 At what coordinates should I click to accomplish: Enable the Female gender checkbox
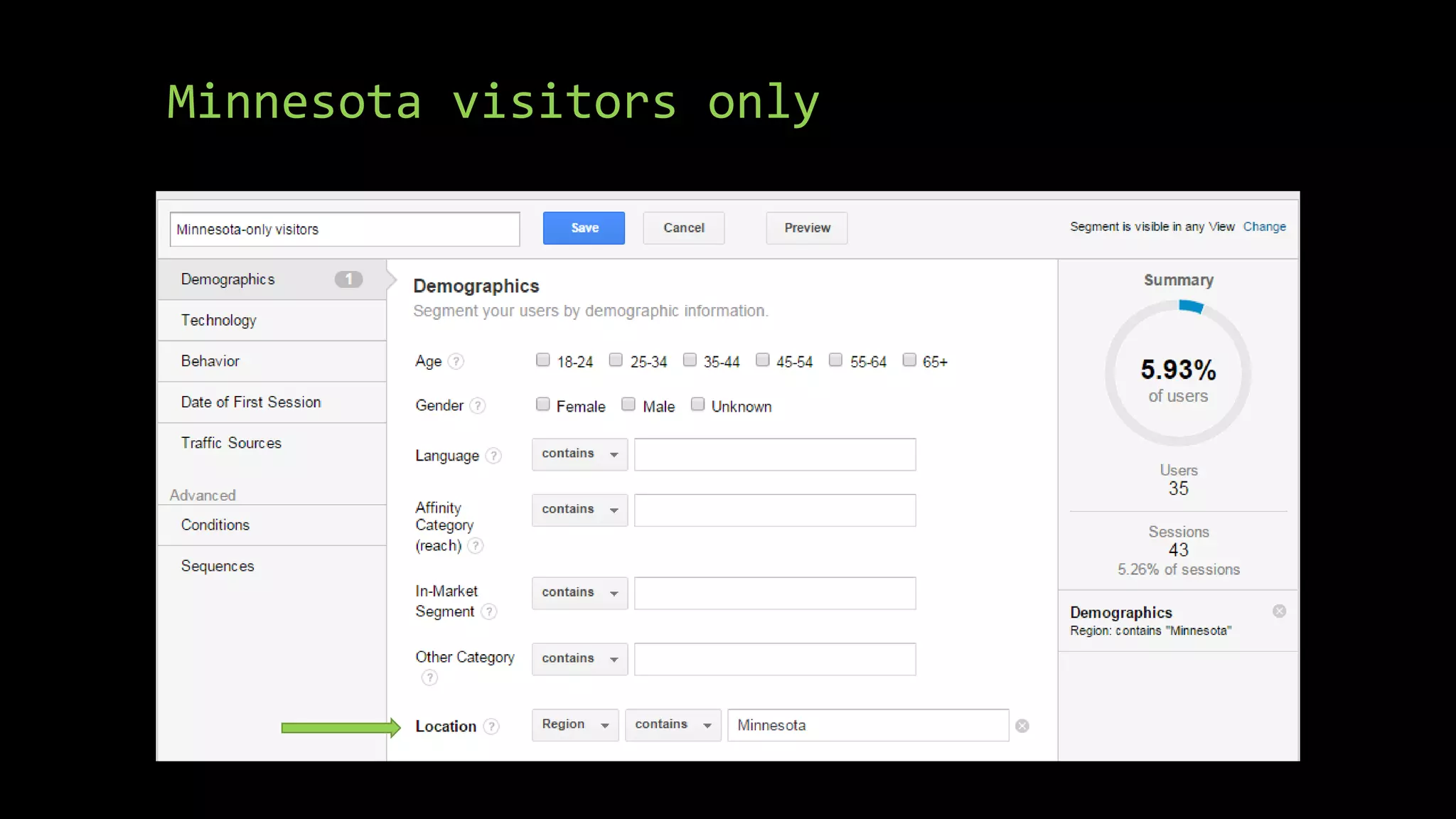point(543,405)
